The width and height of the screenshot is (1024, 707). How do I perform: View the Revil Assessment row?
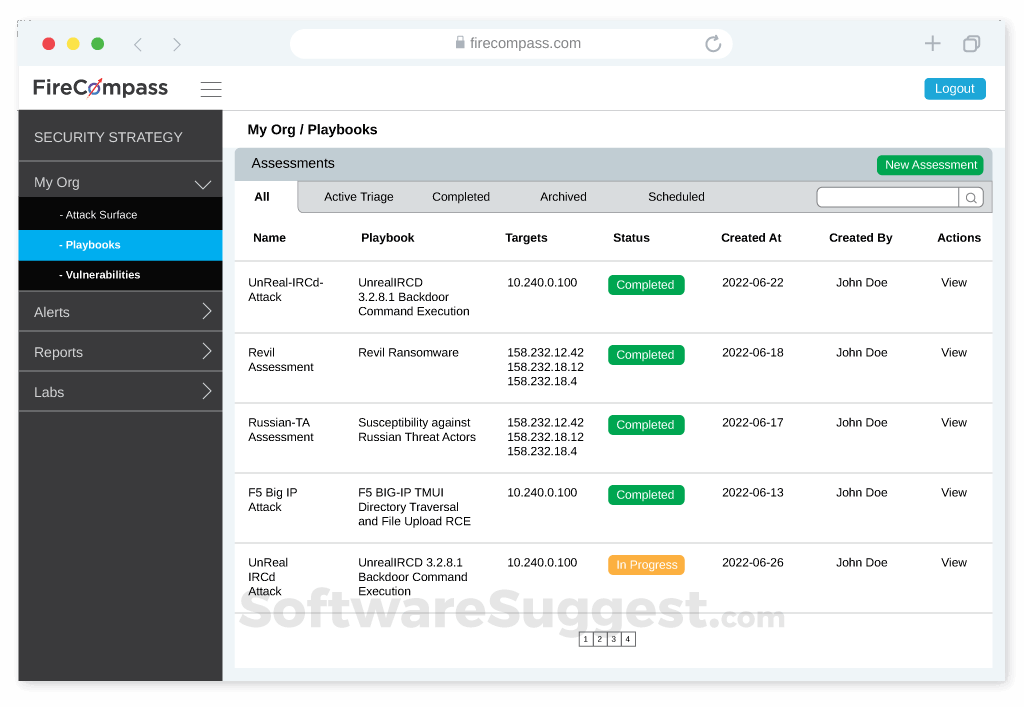click(953, 353)
